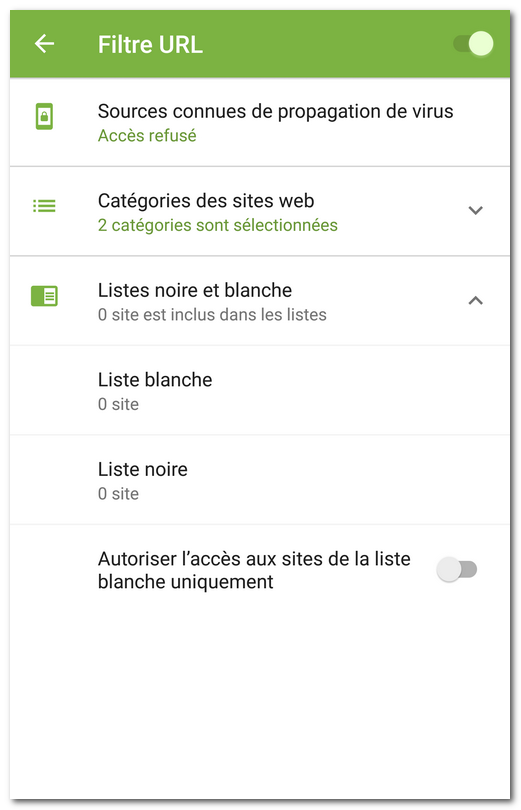Click the Catégories des sites web title

click(206, 201)
